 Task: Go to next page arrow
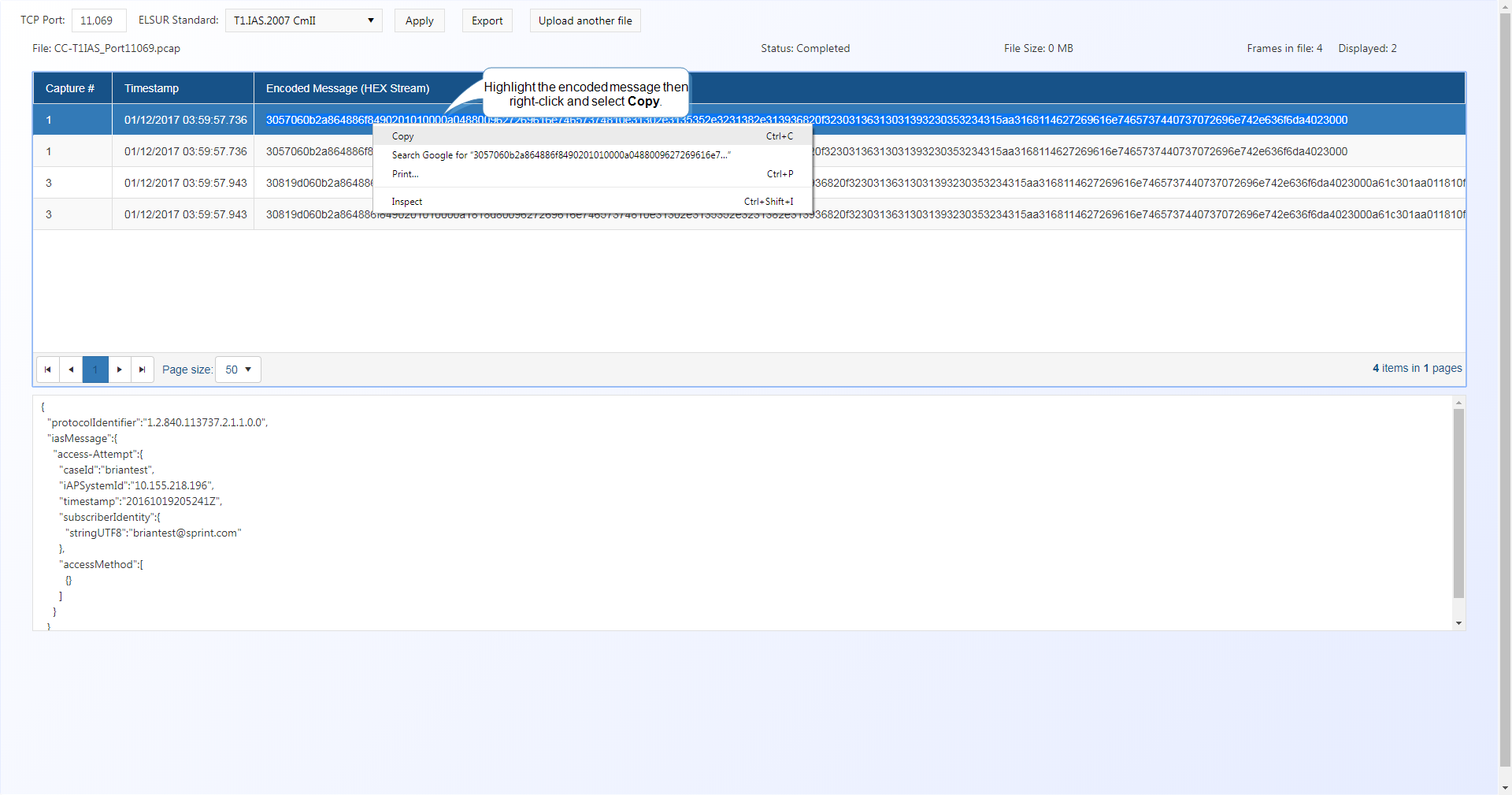pos(119,370)
